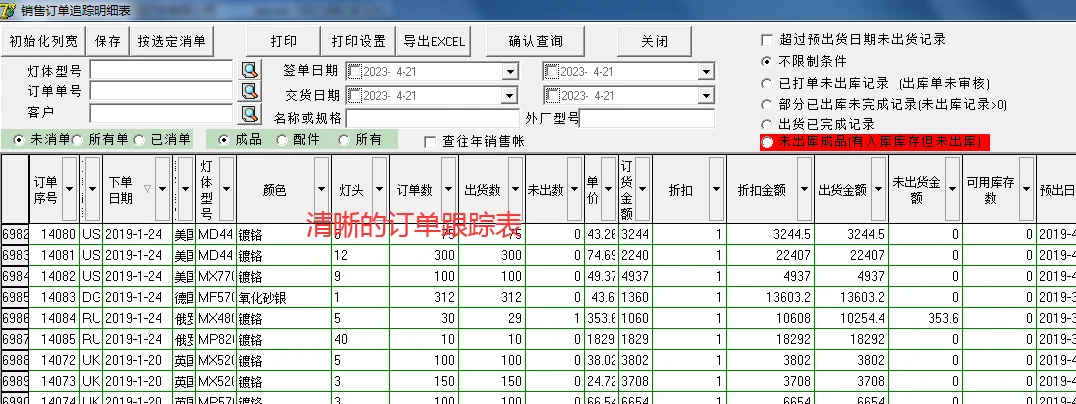Viewport: 1076px width, 404px height.
Task: Open 折扣 column filter dropdown
Action: [716, 189]
